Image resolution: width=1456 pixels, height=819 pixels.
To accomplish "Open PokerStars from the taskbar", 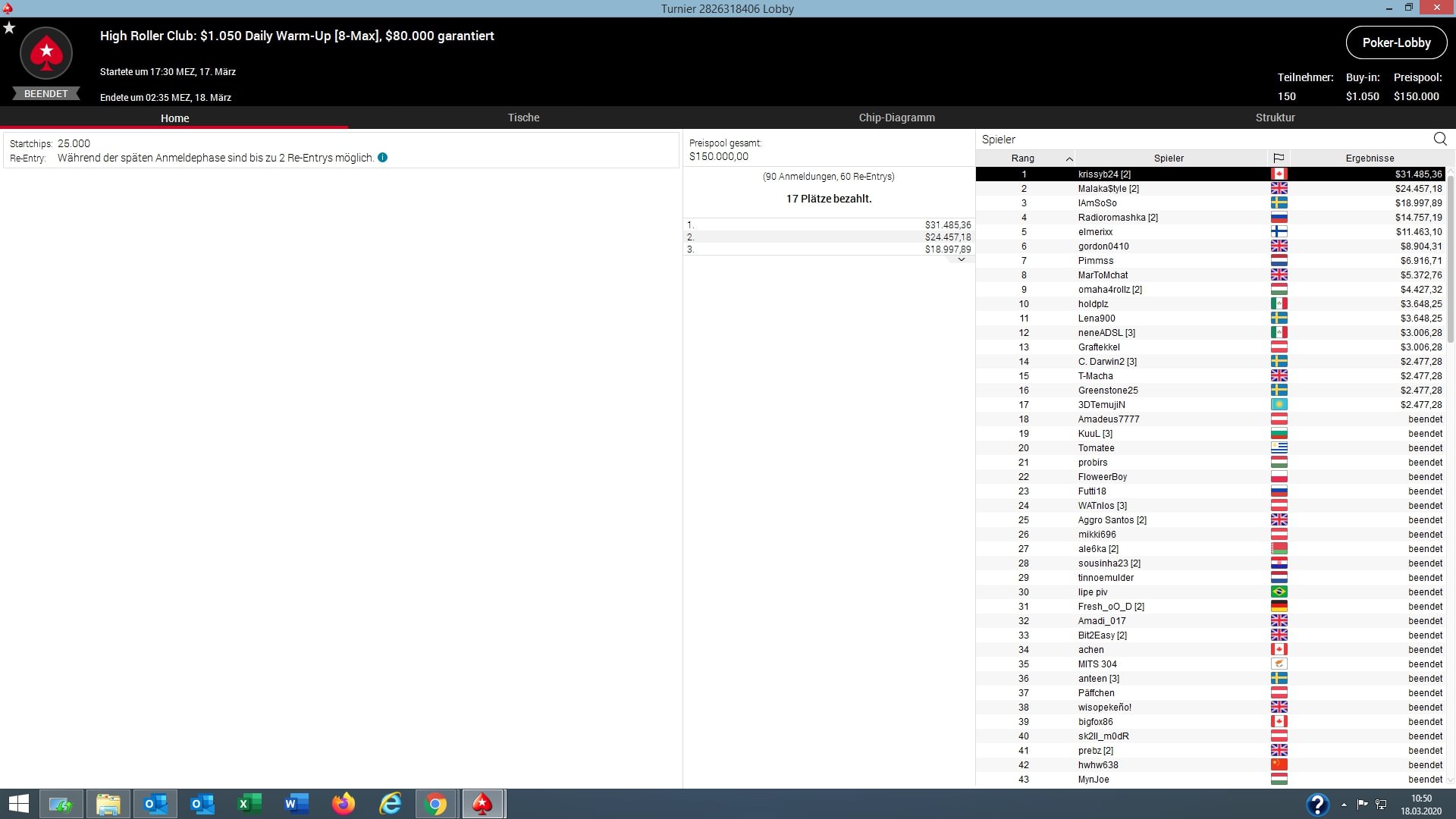I will click(x=482, y=804).
